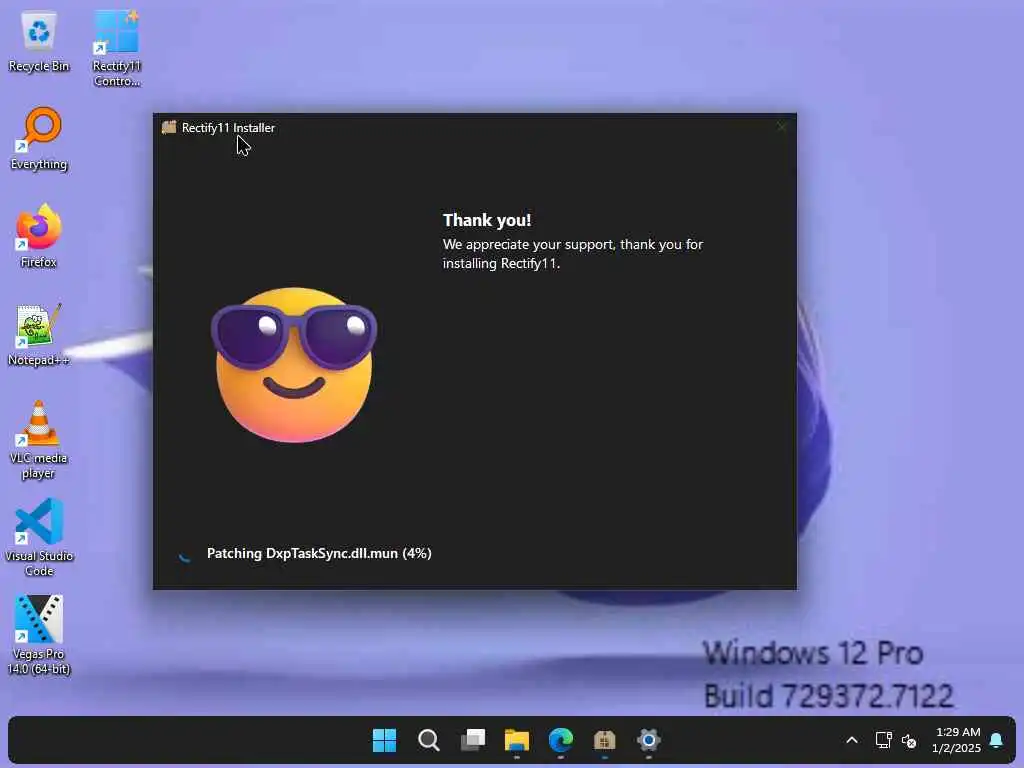Click the "Rectify11 Installer" window title
The image size is (1024, 768).
click(x=228, y=128)
